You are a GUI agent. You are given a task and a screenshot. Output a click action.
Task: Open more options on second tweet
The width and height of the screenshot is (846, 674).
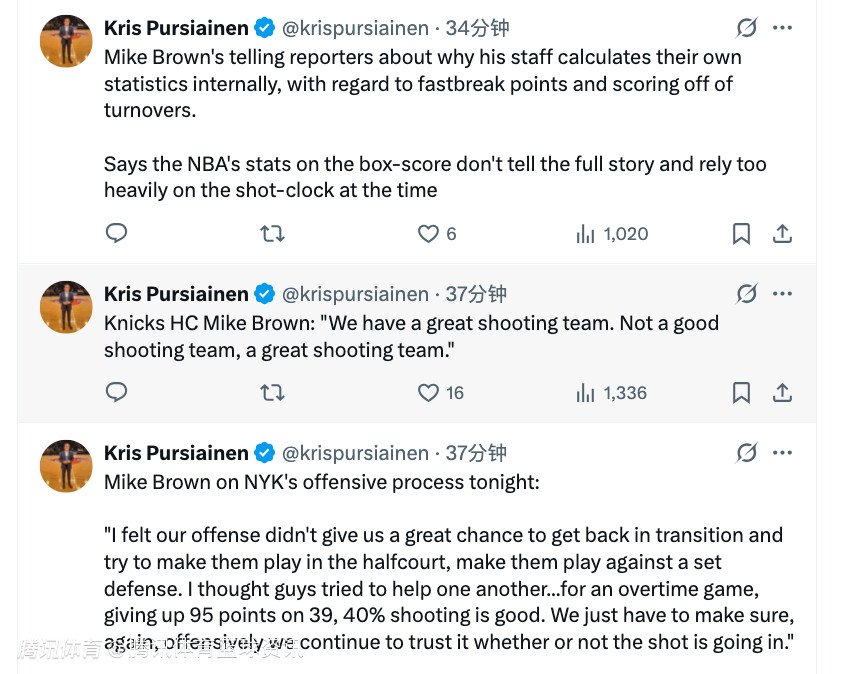[783, 293]
